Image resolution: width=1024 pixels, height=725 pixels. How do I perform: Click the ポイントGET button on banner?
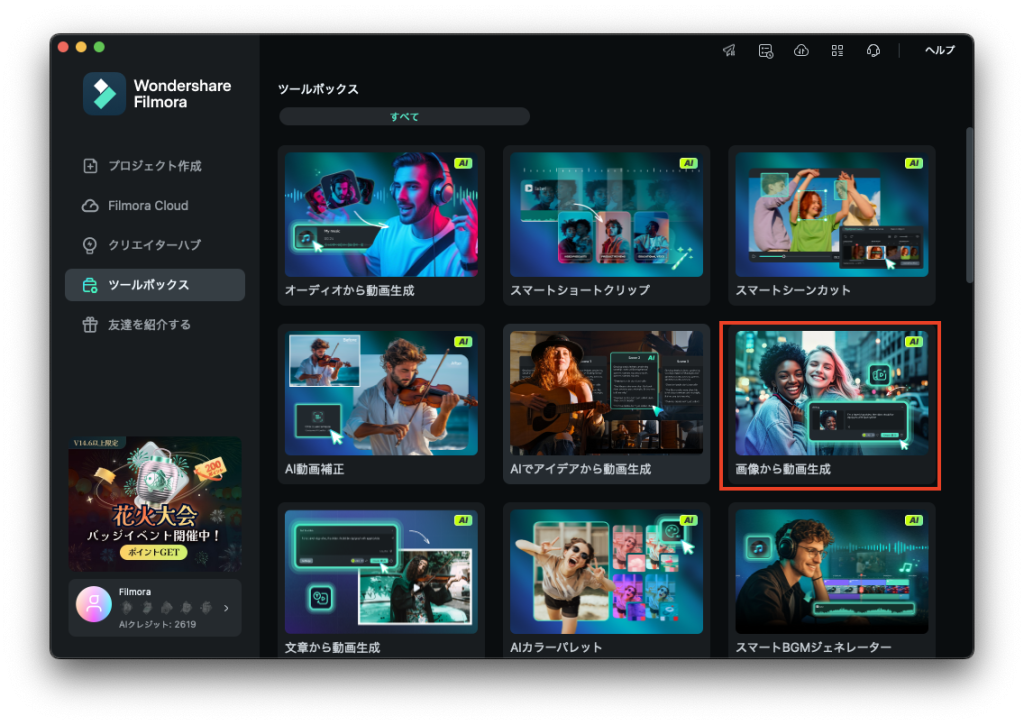153,552
